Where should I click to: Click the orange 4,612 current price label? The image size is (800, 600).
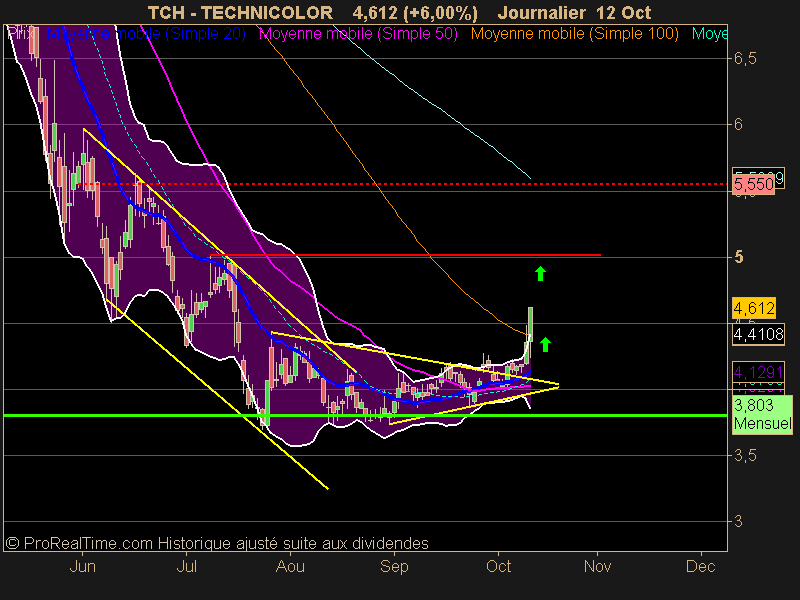(754, 308)
